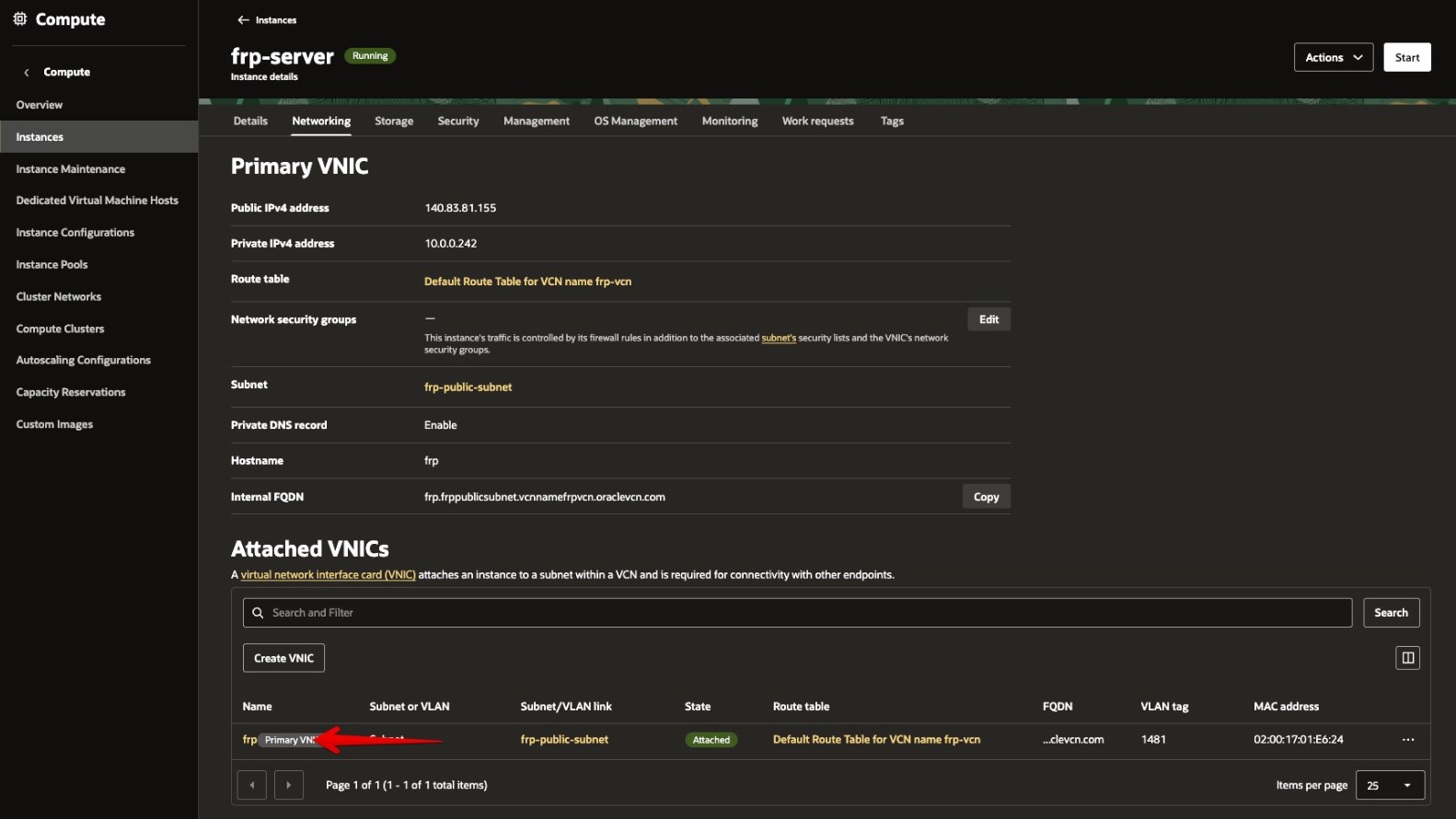Screen dimensions: 1456x819
Task: Copy the internal FQDN
Action: pyautogui.click(x=986, y=497)
